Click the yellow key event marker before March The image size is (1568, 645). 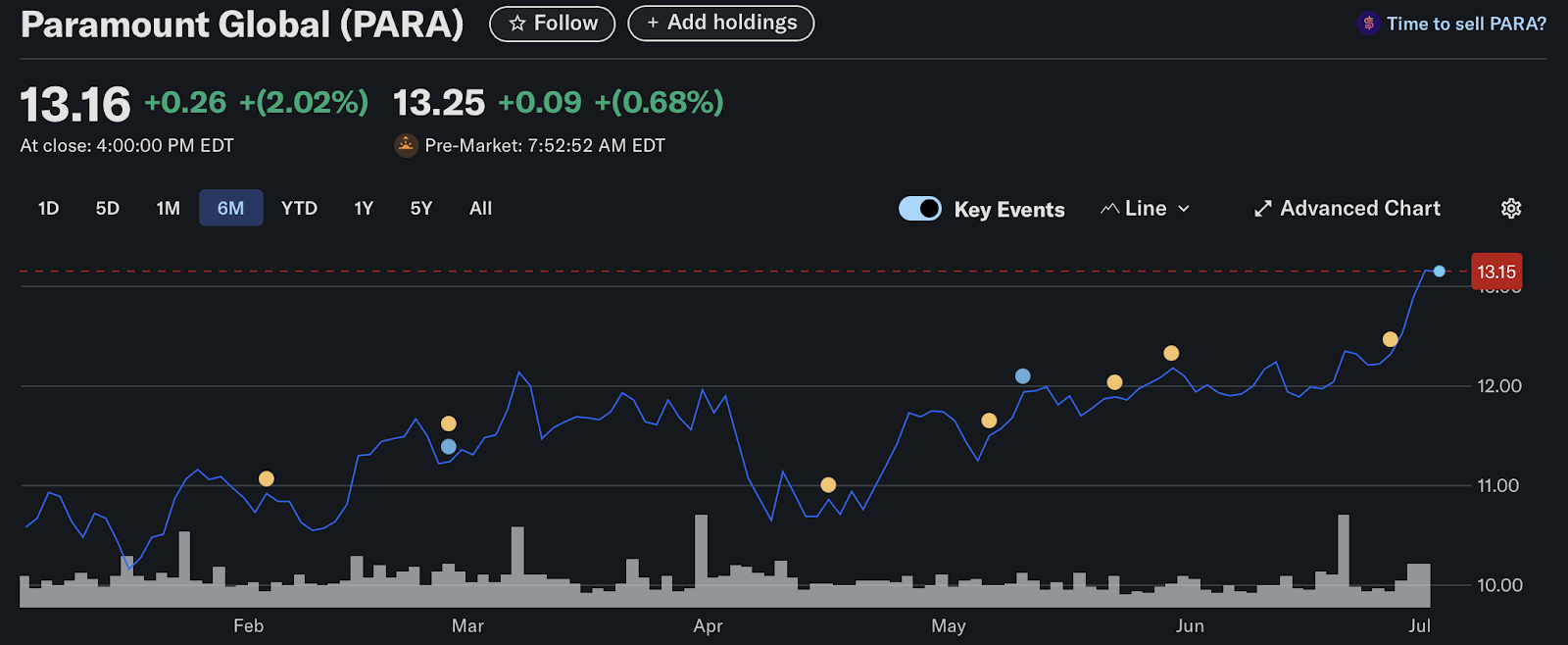(x=449, y=423)
